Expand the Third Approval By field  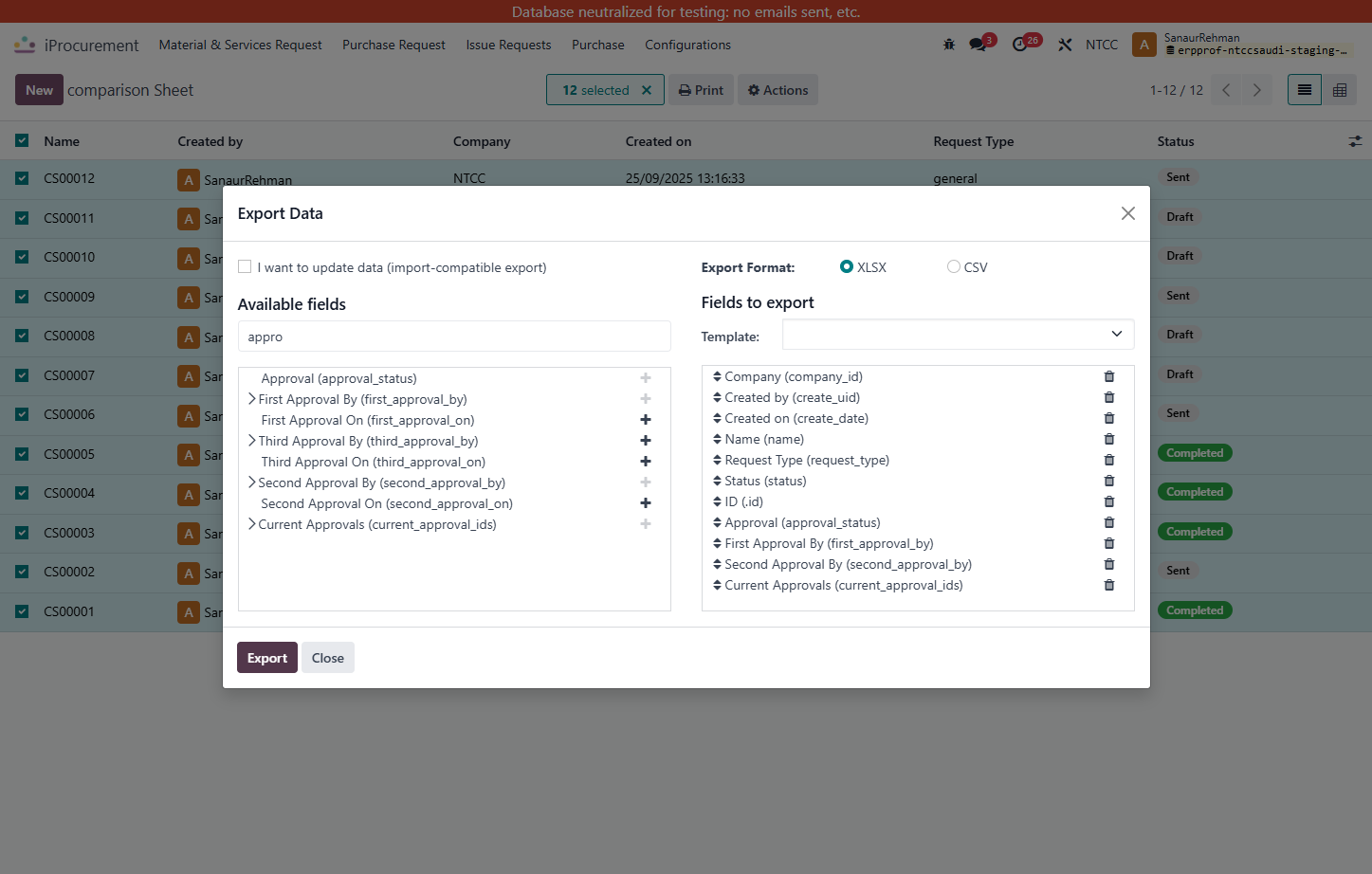(x=252, y=441)
